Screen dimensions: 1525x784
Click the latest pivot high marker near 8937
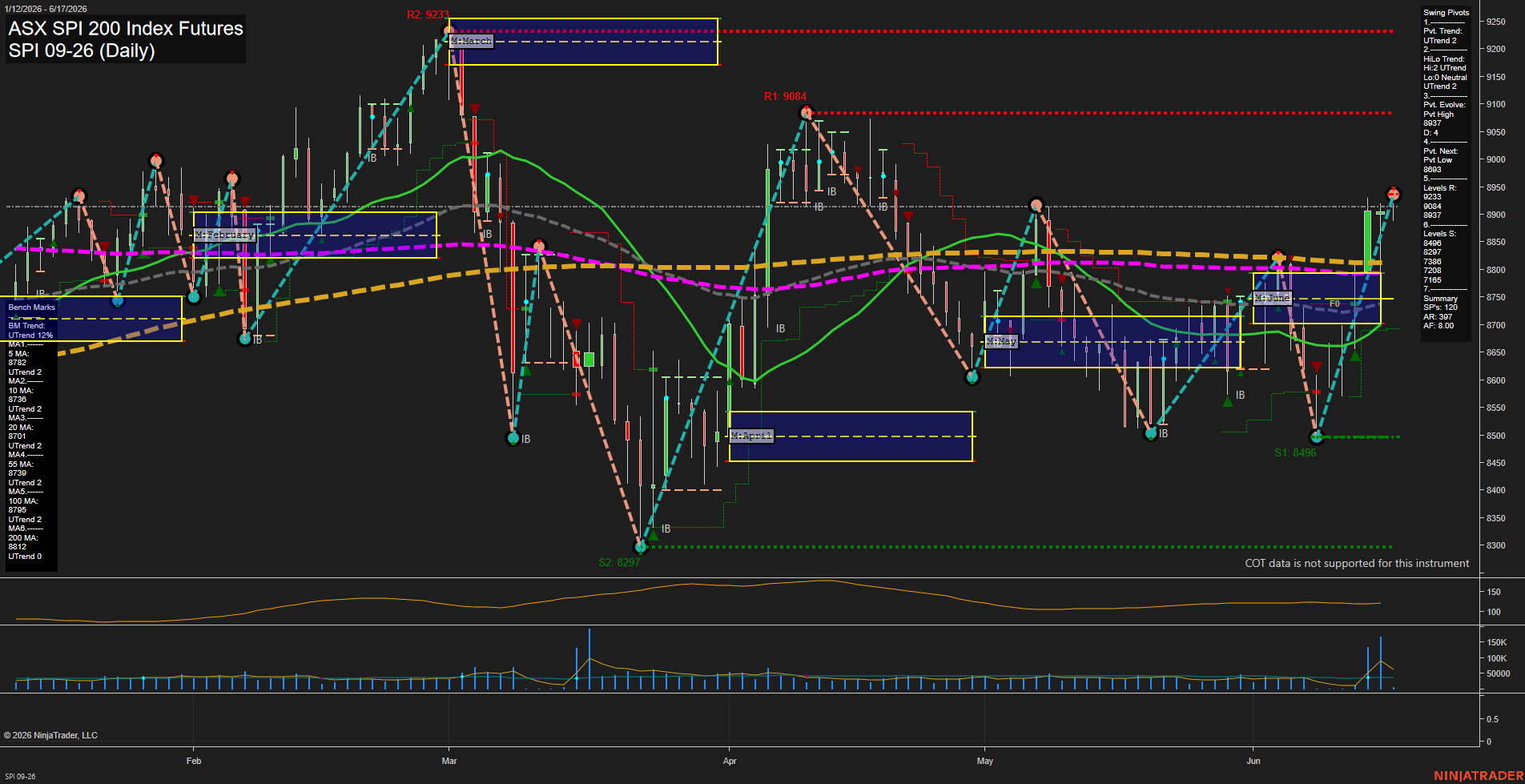[x=1393, y=195]
